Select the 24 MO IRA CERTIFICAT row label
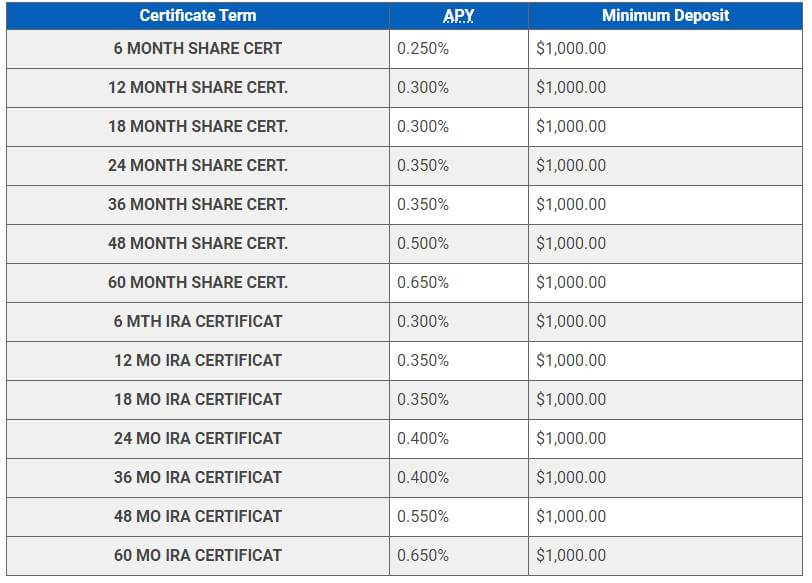 (x=198, y=439)
